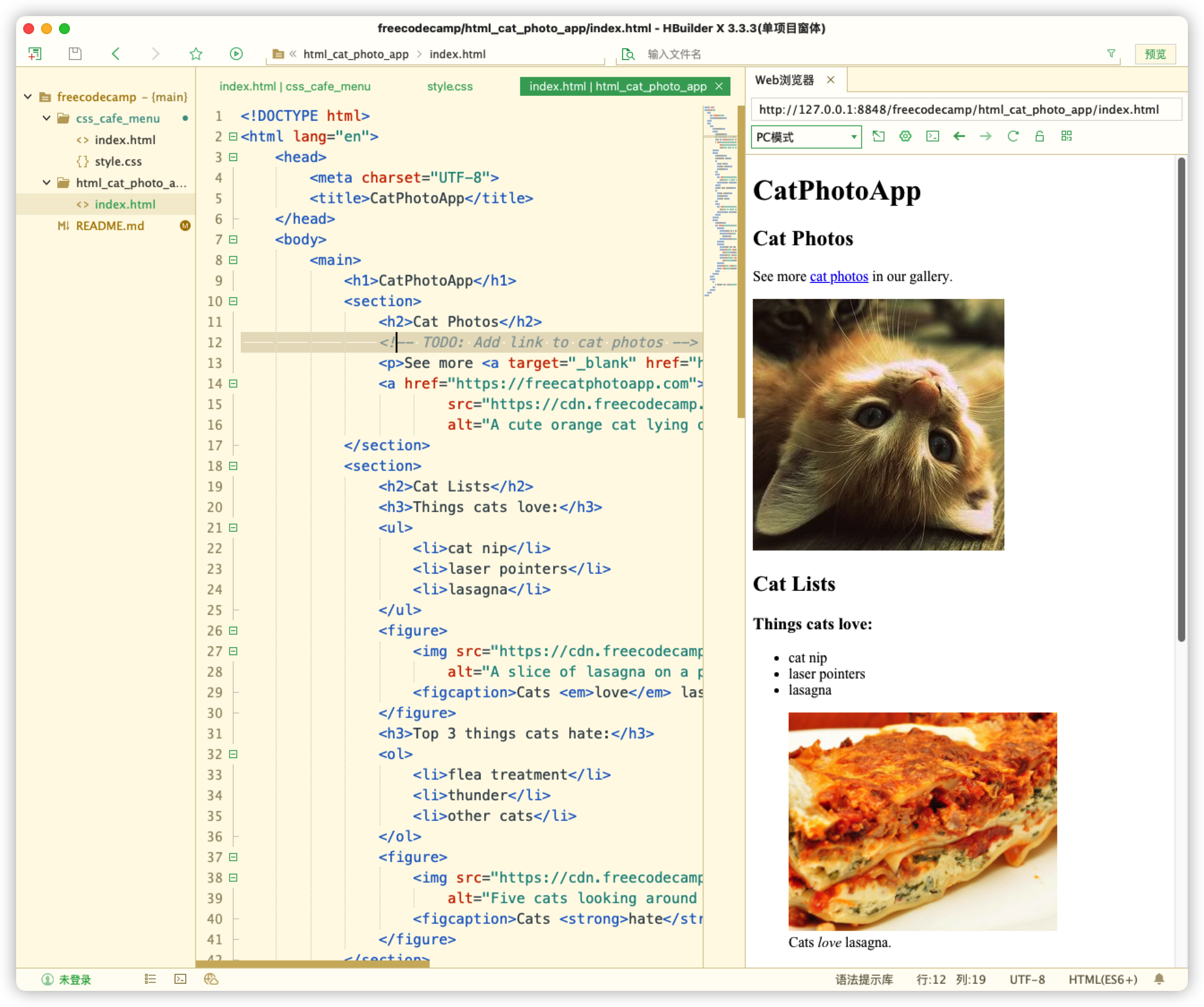Close the Web浏览器 tab
The image size is (1204, 1007).
pyautogui.click(x=831, y=80)
